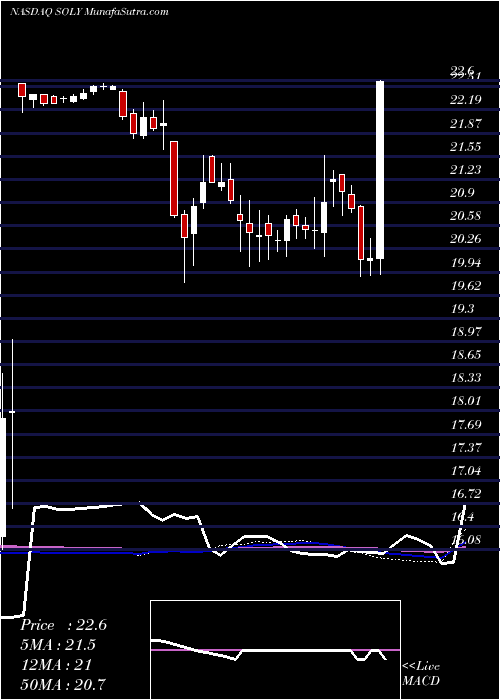This screenshot has width=500, height=700.
Task: Click the 17.37 price axis label
Action: click(466, 447)
